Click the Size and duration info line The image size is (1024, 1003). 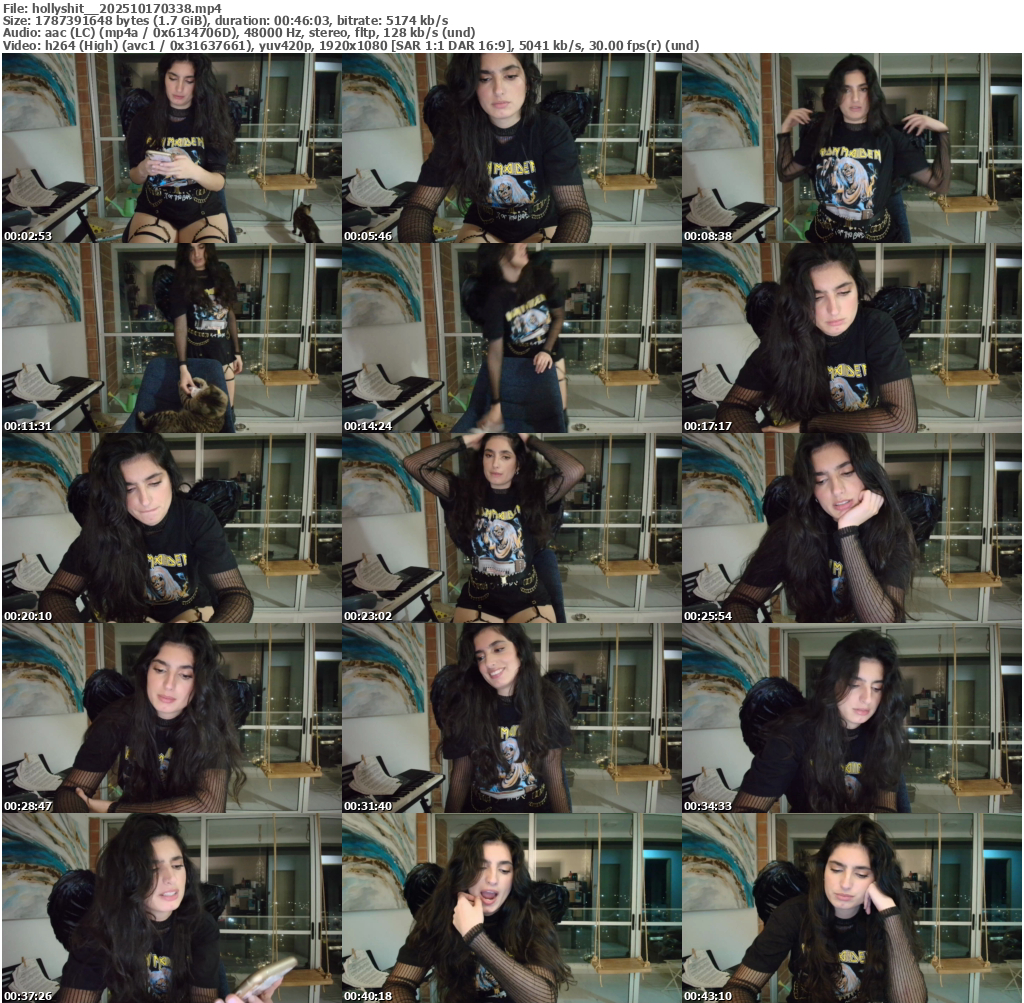click(225, 20)
